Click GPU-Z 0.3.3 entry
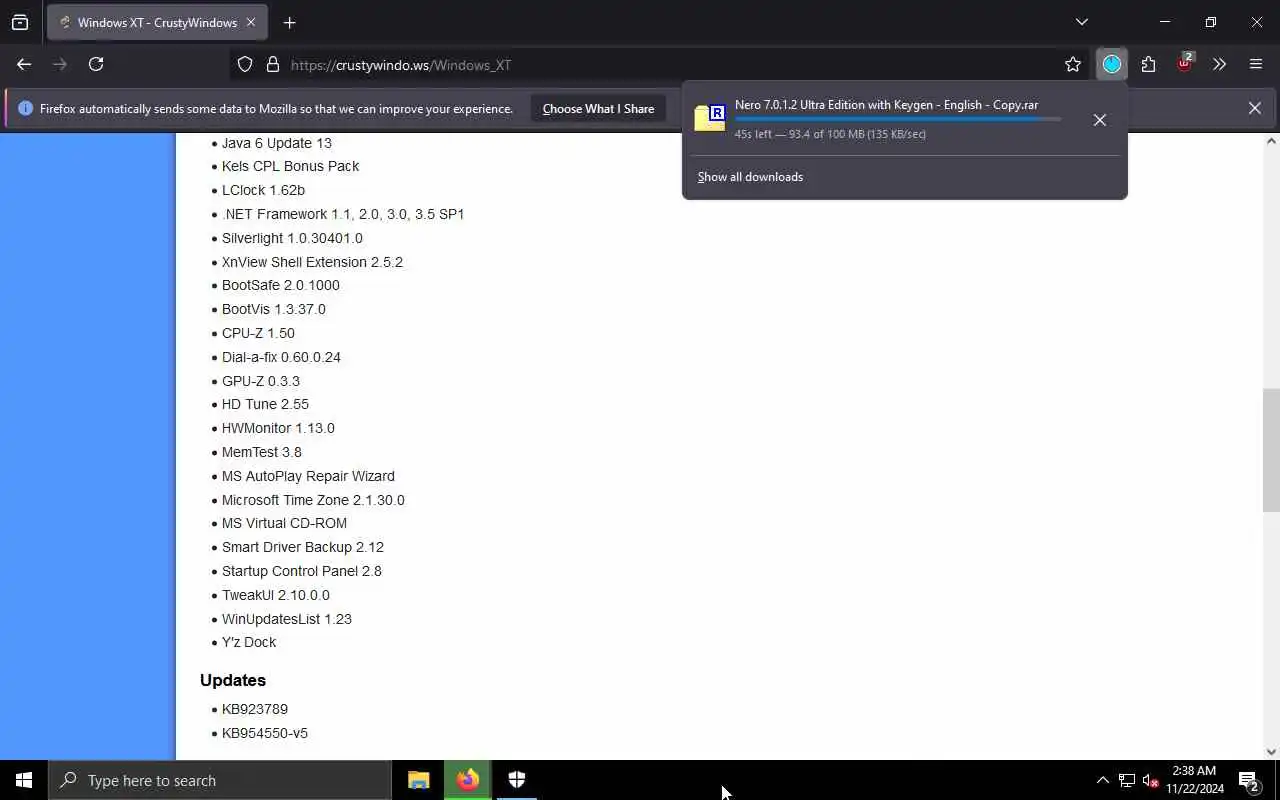The width and height of the screenshot is (1280, 800). click(x=260, y=381)
